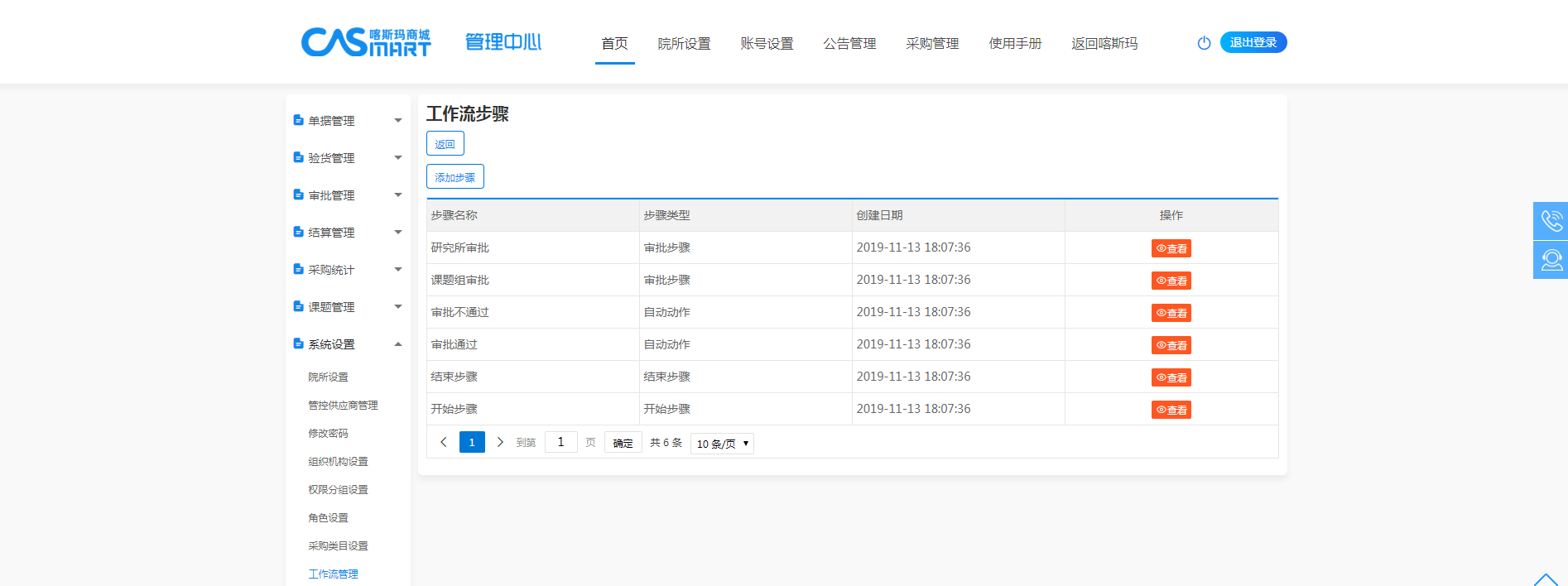Open the 10 条/页 page size dropdown
The width and height of the screenshot is (1568, 586).
pos(722,444)
